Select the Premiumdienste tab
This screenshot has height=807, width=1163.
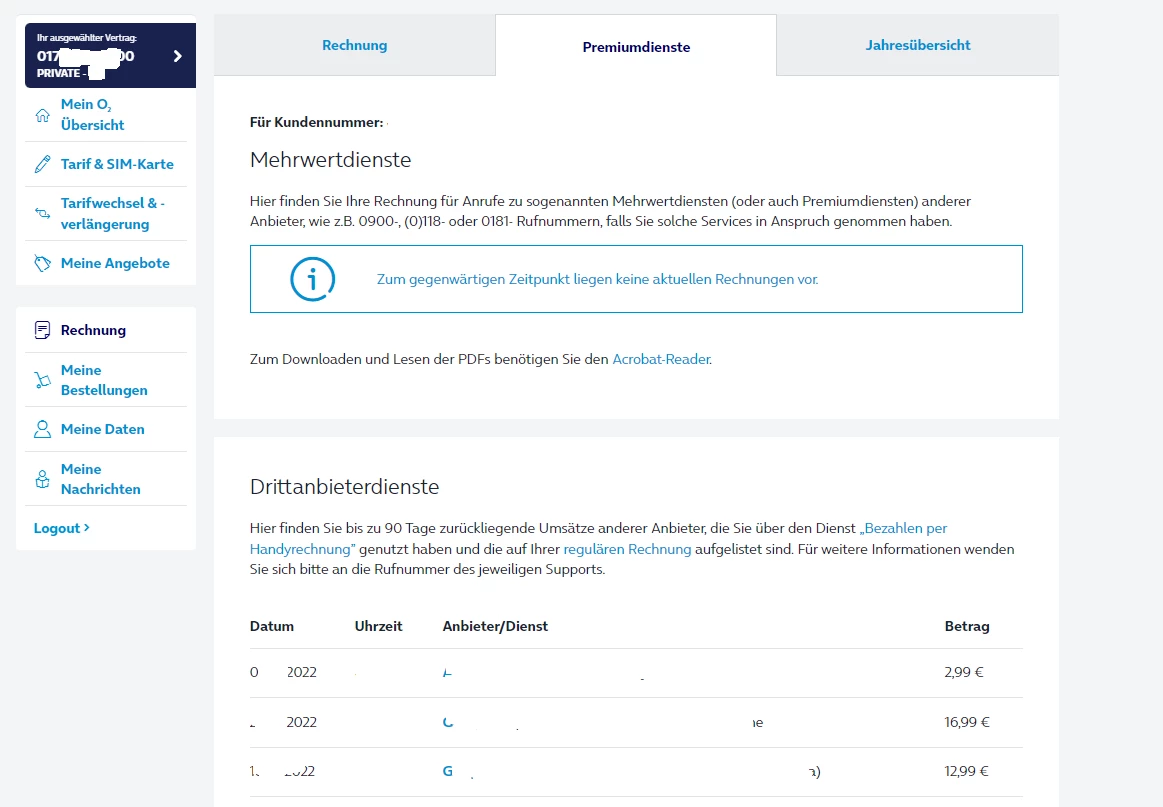click(x=636, y=47)
